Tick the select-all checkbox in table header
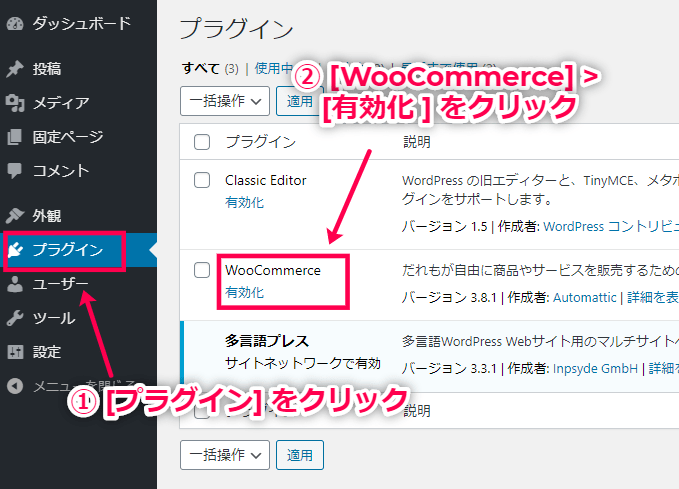The height and width of the screenshot is (489, 679). point(202,142)
